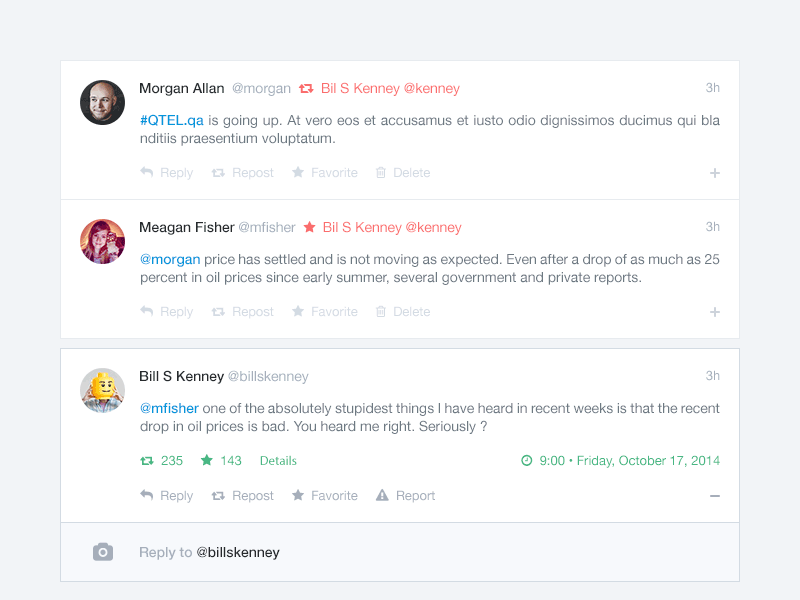Image resolution: width=800 pixels, height=600 pixels.
Task: Expand Meagan Fisher's tweet with the plus icon
Action: coord(715,311)
